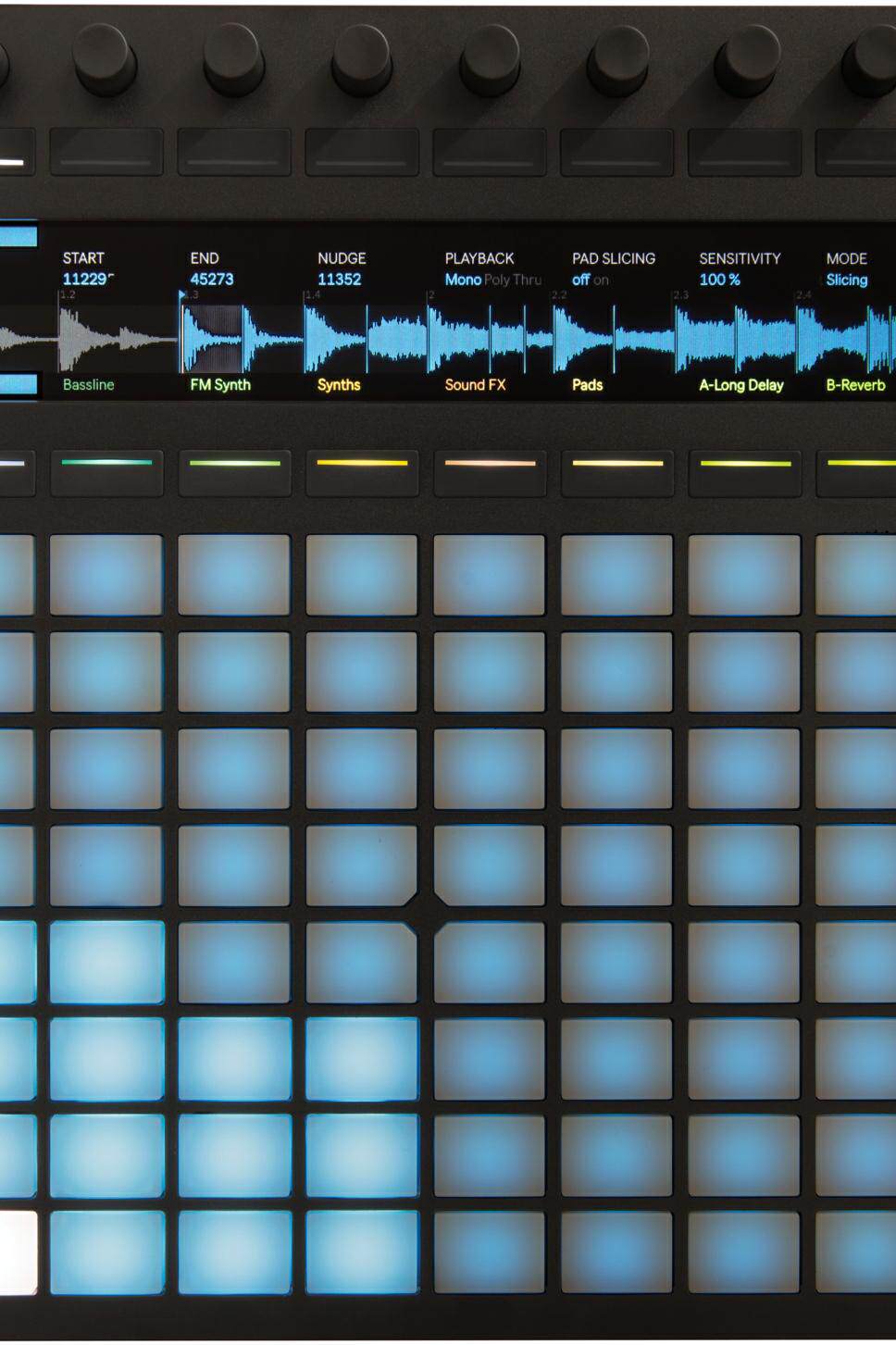Push the green-lit button below FM Synth
Screen dimensions: 896x1345
[x=234, y=472]
